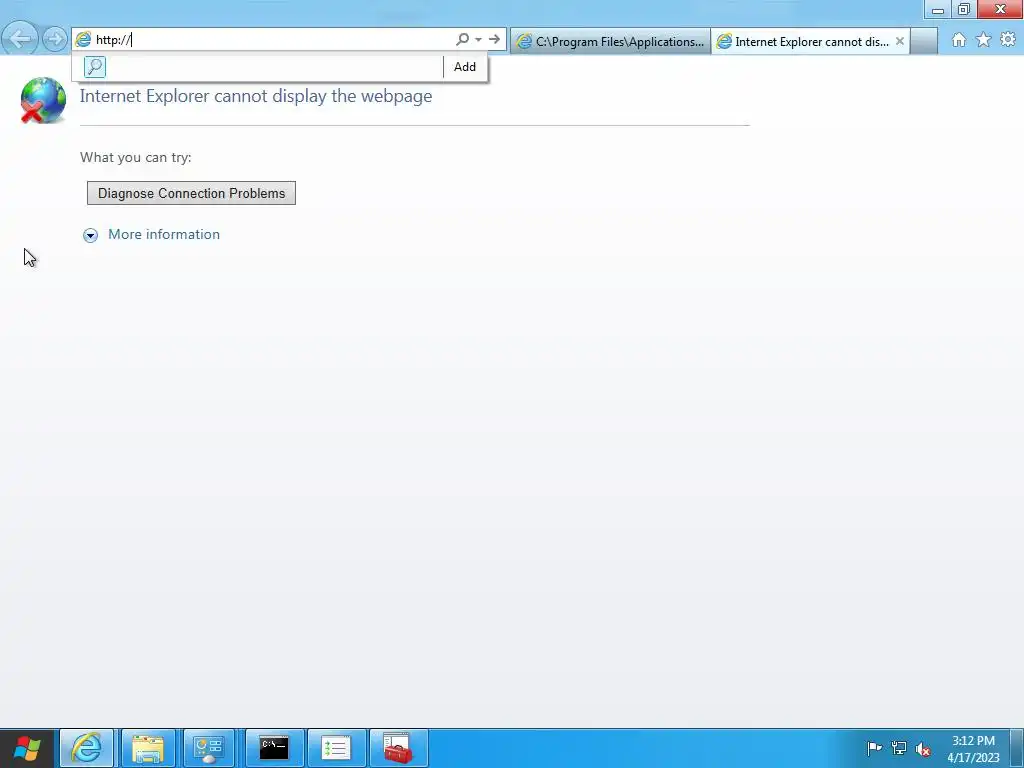Go to the Home page icon
Screen dimensions: 1024x768
click(959, 40)
